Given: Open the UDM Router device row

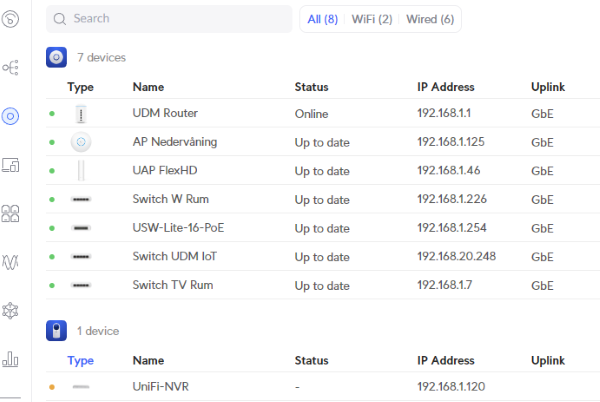Looking at the screenshot, I should [x=323, y=113].
